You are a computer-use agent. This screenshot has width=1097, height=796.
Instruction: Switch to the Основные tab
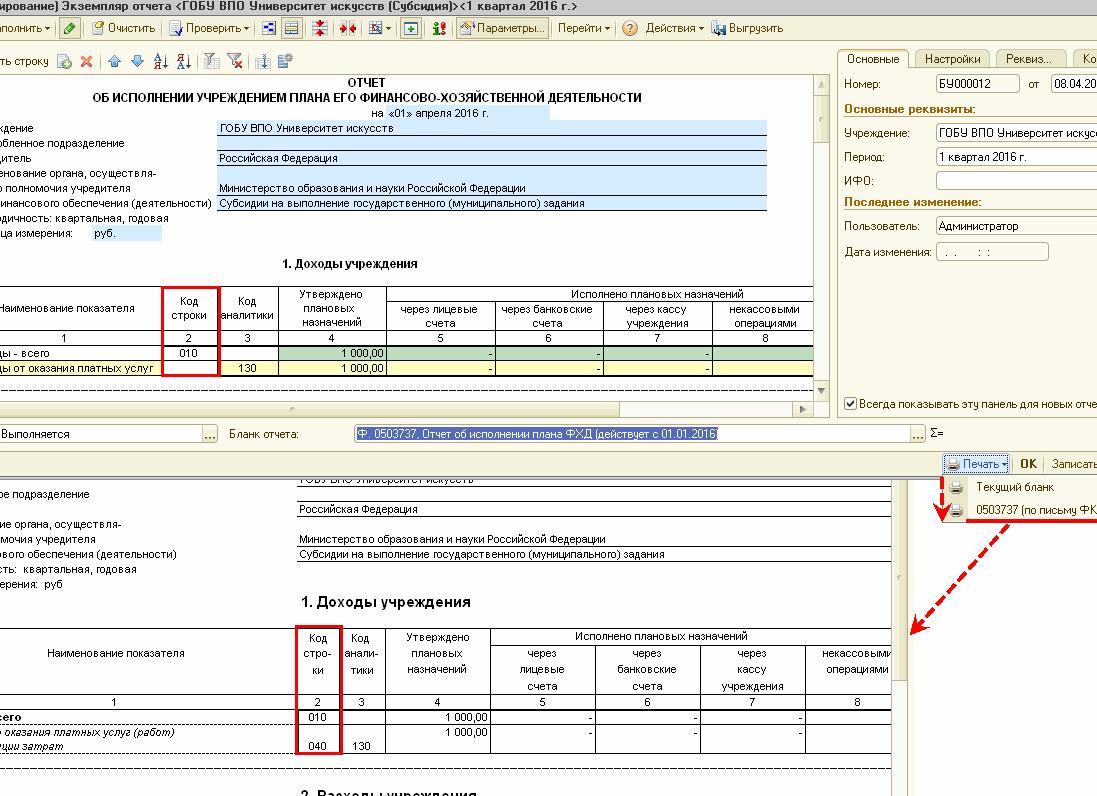[x=872, y=59]
